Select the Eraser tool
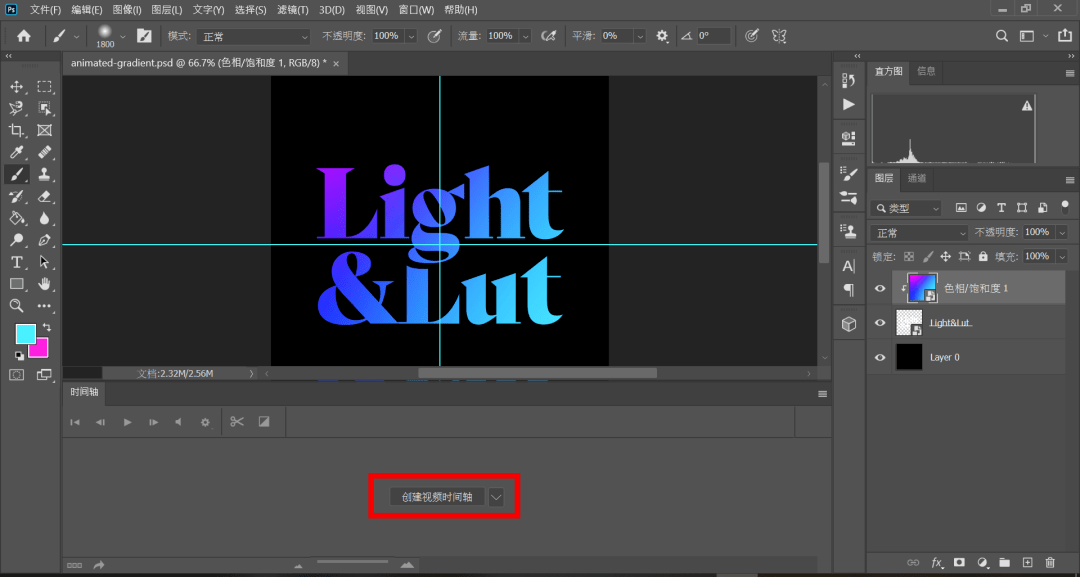This screenshot has height=577, width=1080. pyautogui.click(x=45, y=196)
